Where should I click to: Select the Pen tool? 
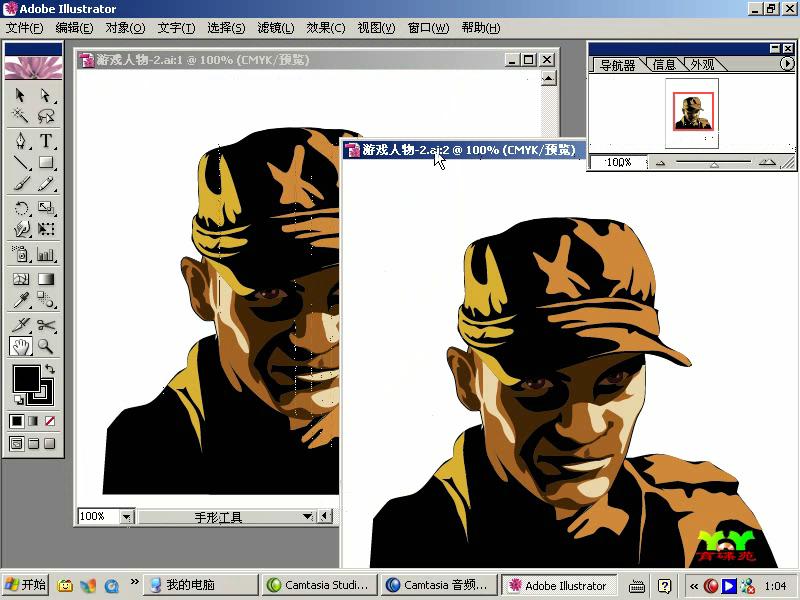(20, 140)
